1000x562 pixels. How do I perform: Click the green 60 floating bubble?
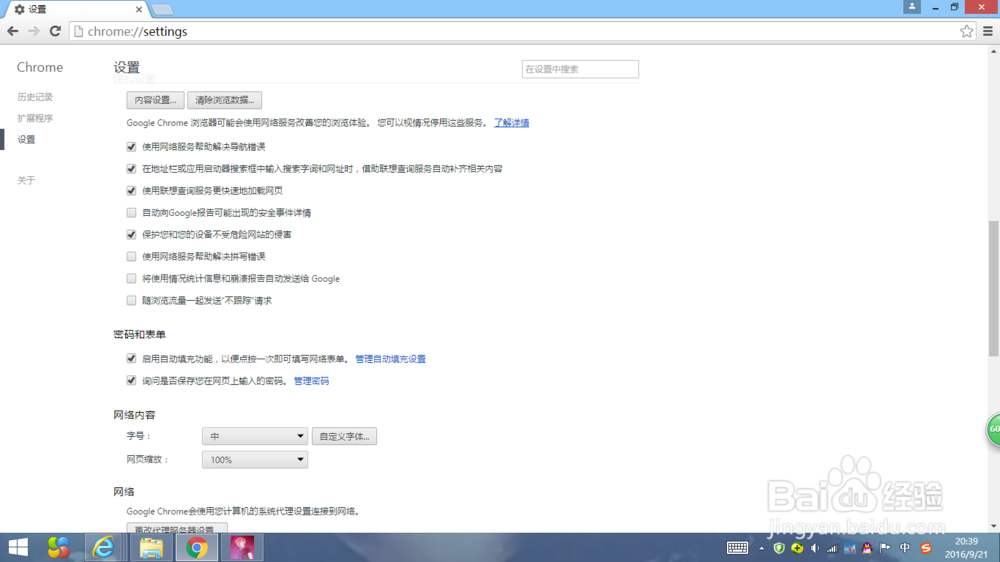tap(994, 429)
